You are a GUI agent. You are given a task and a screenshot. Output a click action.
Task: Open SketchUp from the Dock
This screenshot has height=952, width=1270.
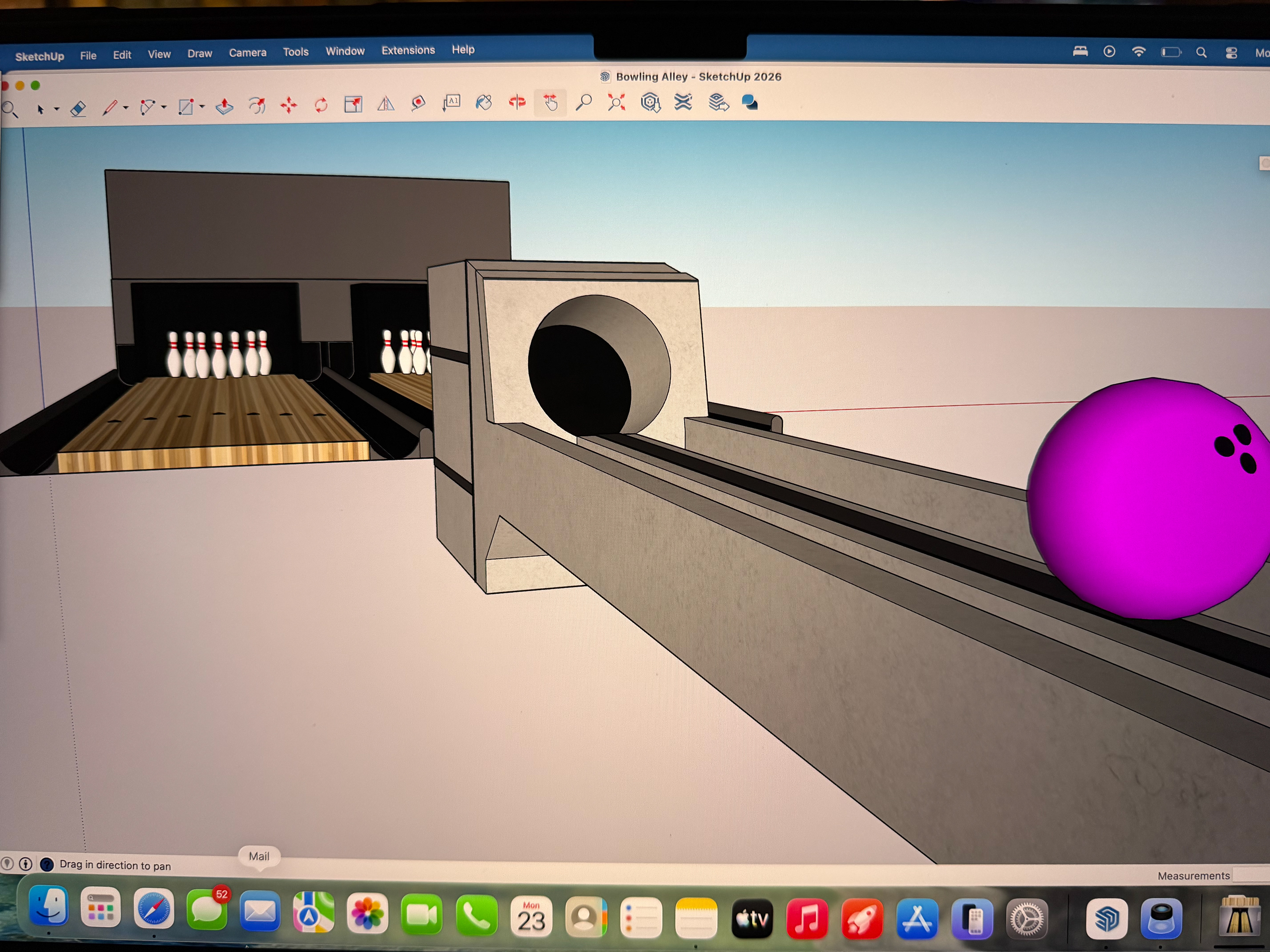1106,919
